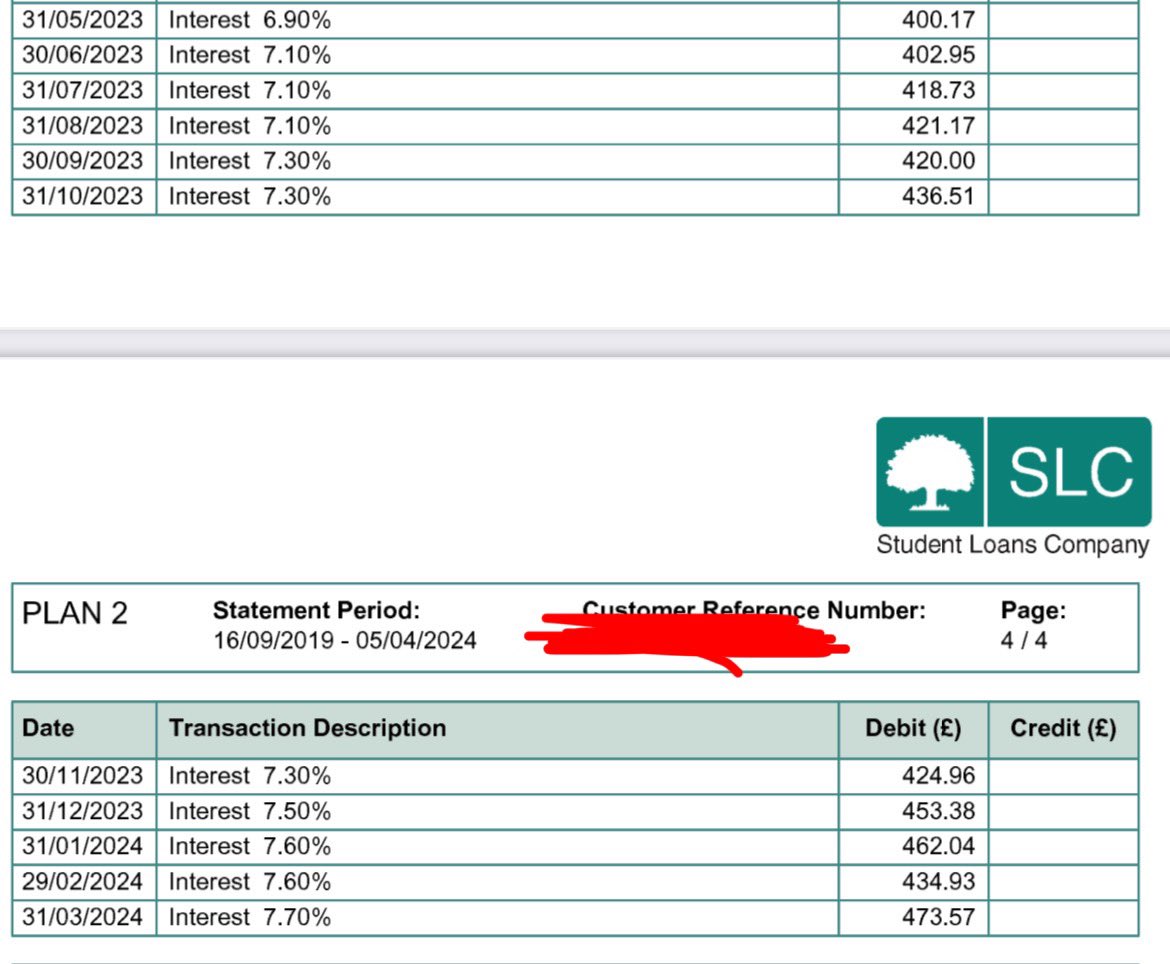Image resolution: width=1170 pixels, height=964 pixels.
Task: Select debit amount 436.51
Action: coord(939,196)
